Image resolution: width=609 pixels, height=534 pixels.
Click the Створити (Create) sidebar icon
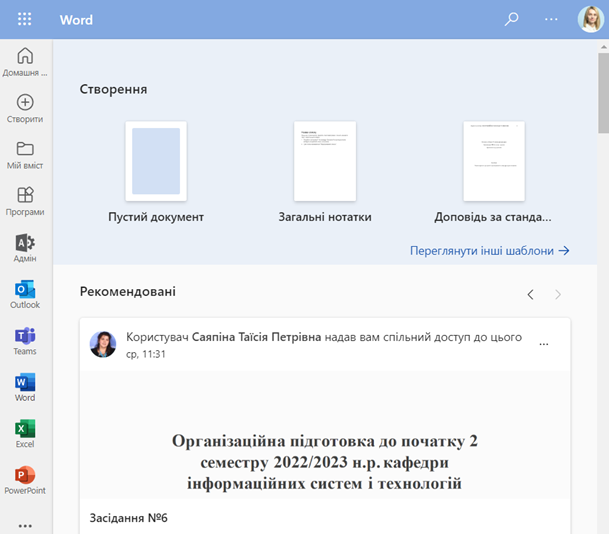[x=25, y=108]
